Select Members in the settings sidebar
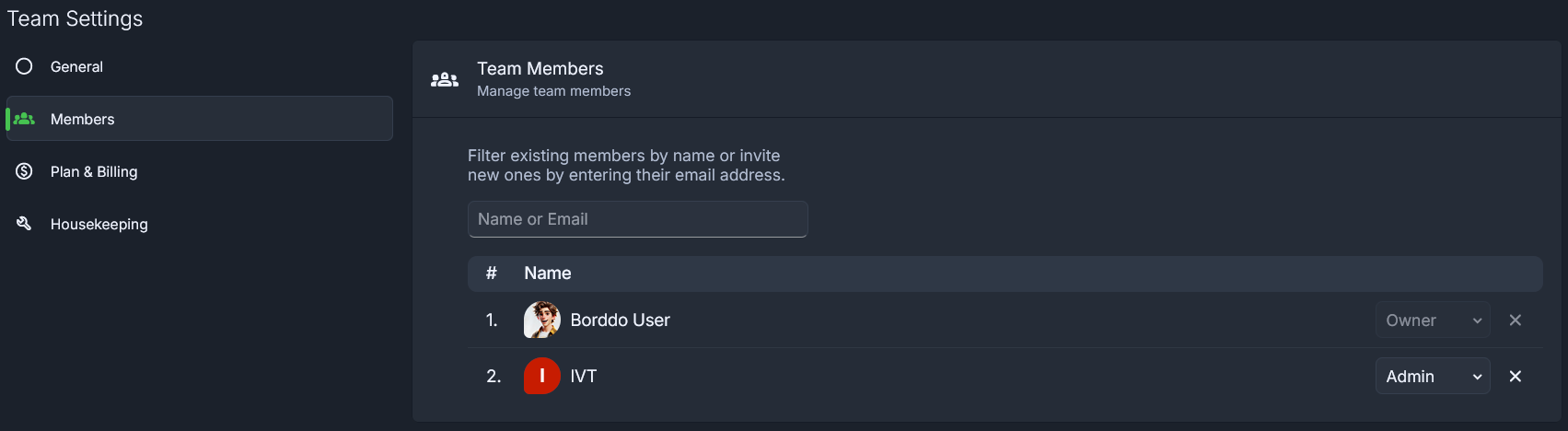 (x=200, y=119)
